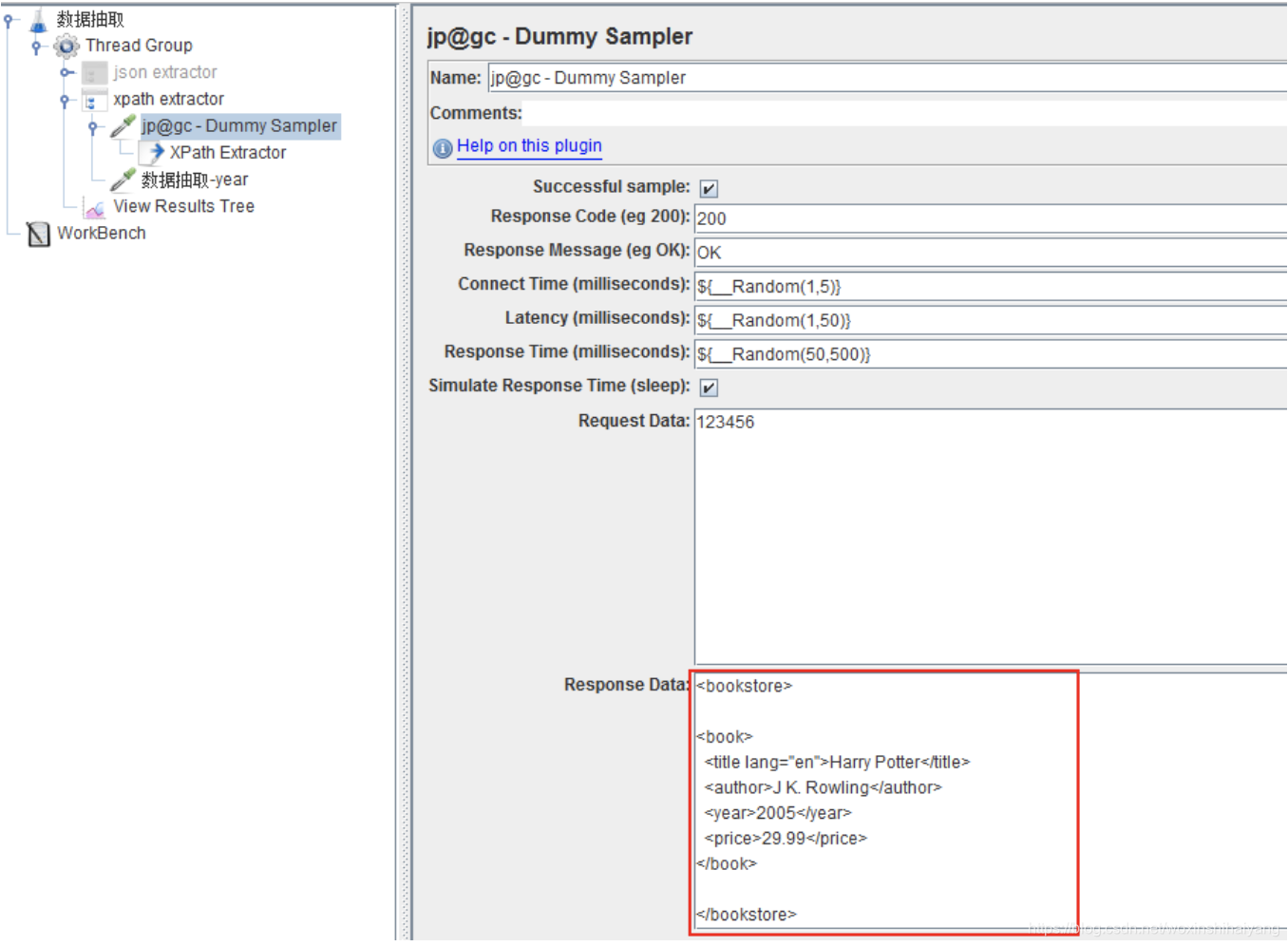Click the 数据抽取-year sampler pipette icon
1288x946 pixels.
tap(123, 180)
